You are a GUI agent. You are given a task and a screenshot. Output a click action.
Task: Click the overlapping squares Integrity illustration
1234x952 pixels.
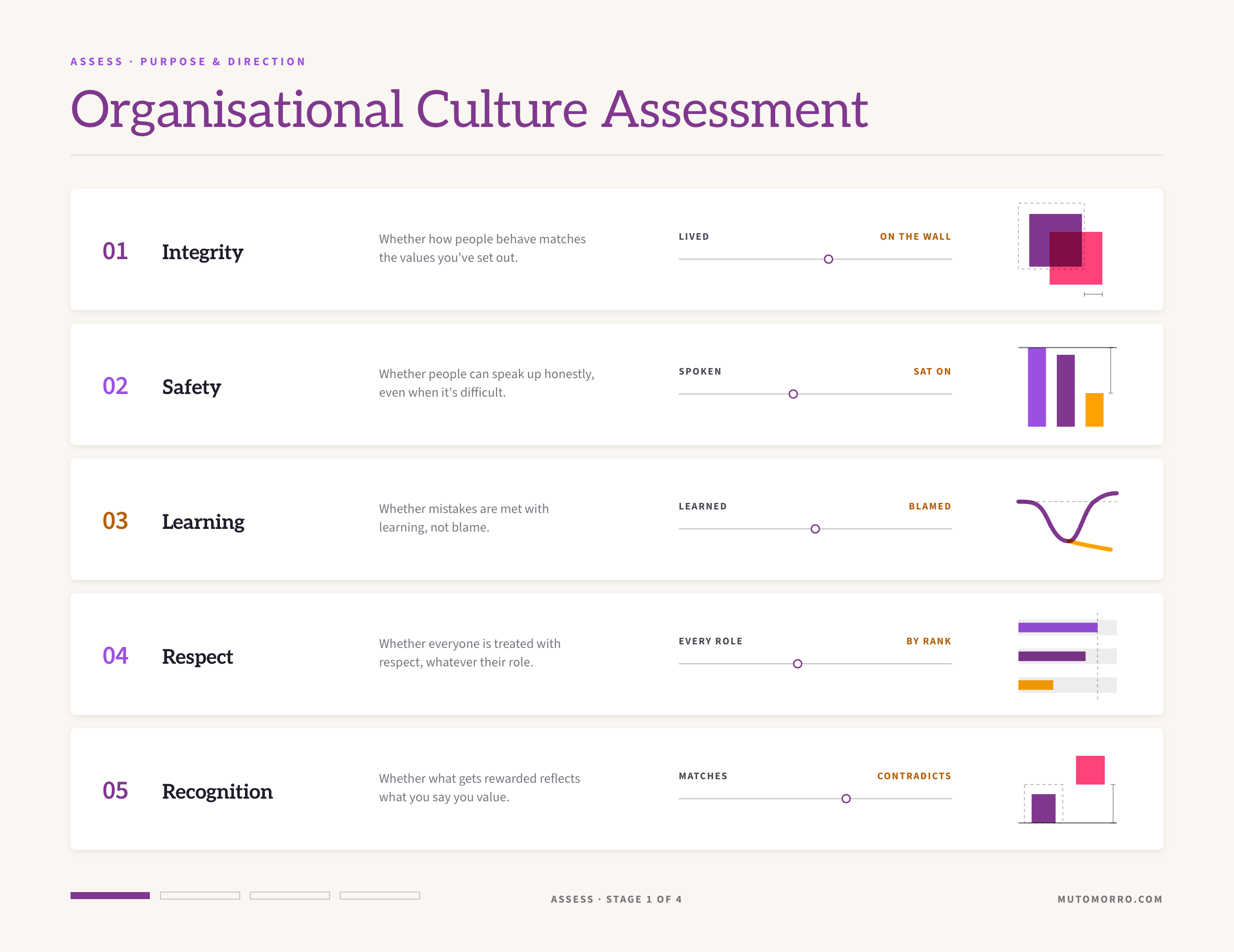[x=1061, y=249]
